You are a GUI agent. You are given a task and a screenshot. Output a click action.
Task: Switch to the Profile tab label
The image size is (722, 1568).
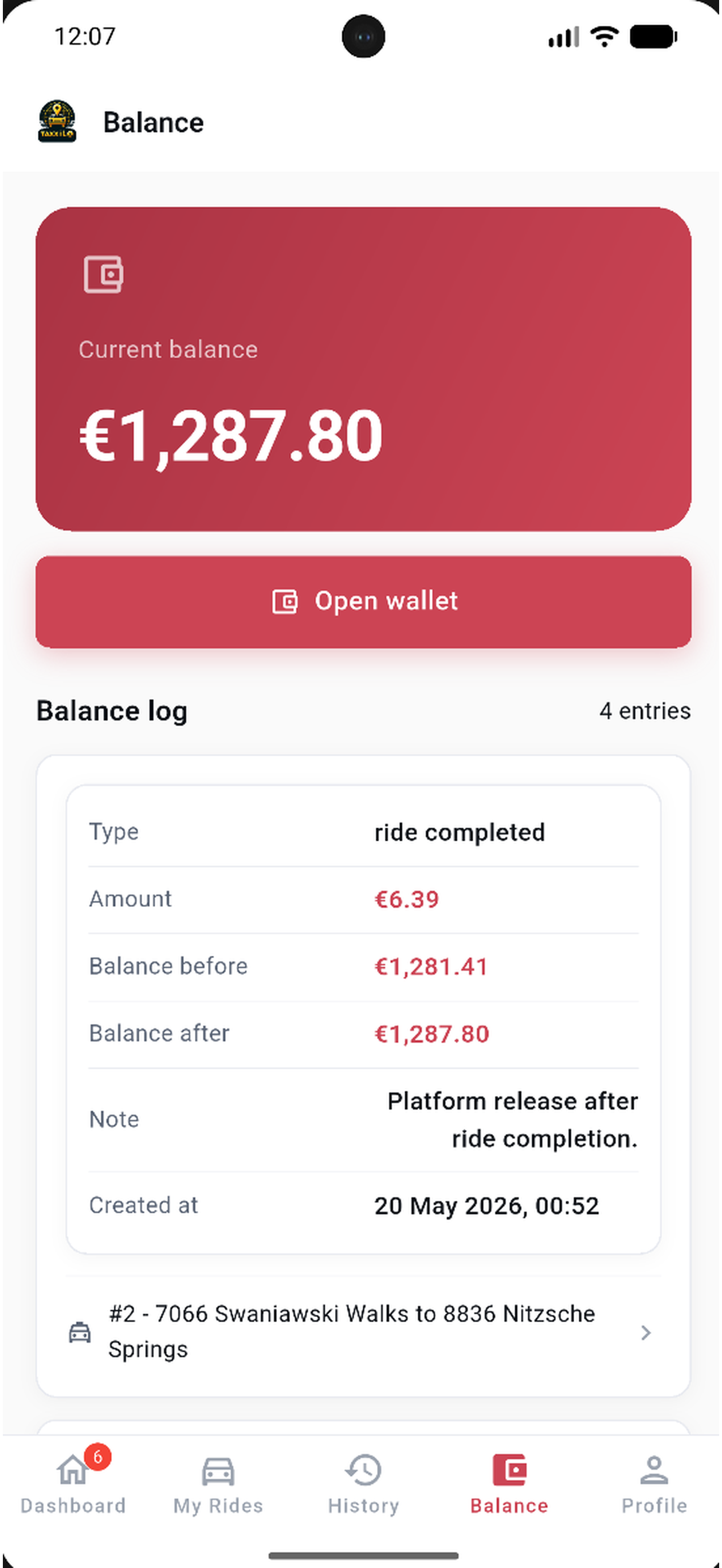pyautogui.click(x=654, y=1506)
